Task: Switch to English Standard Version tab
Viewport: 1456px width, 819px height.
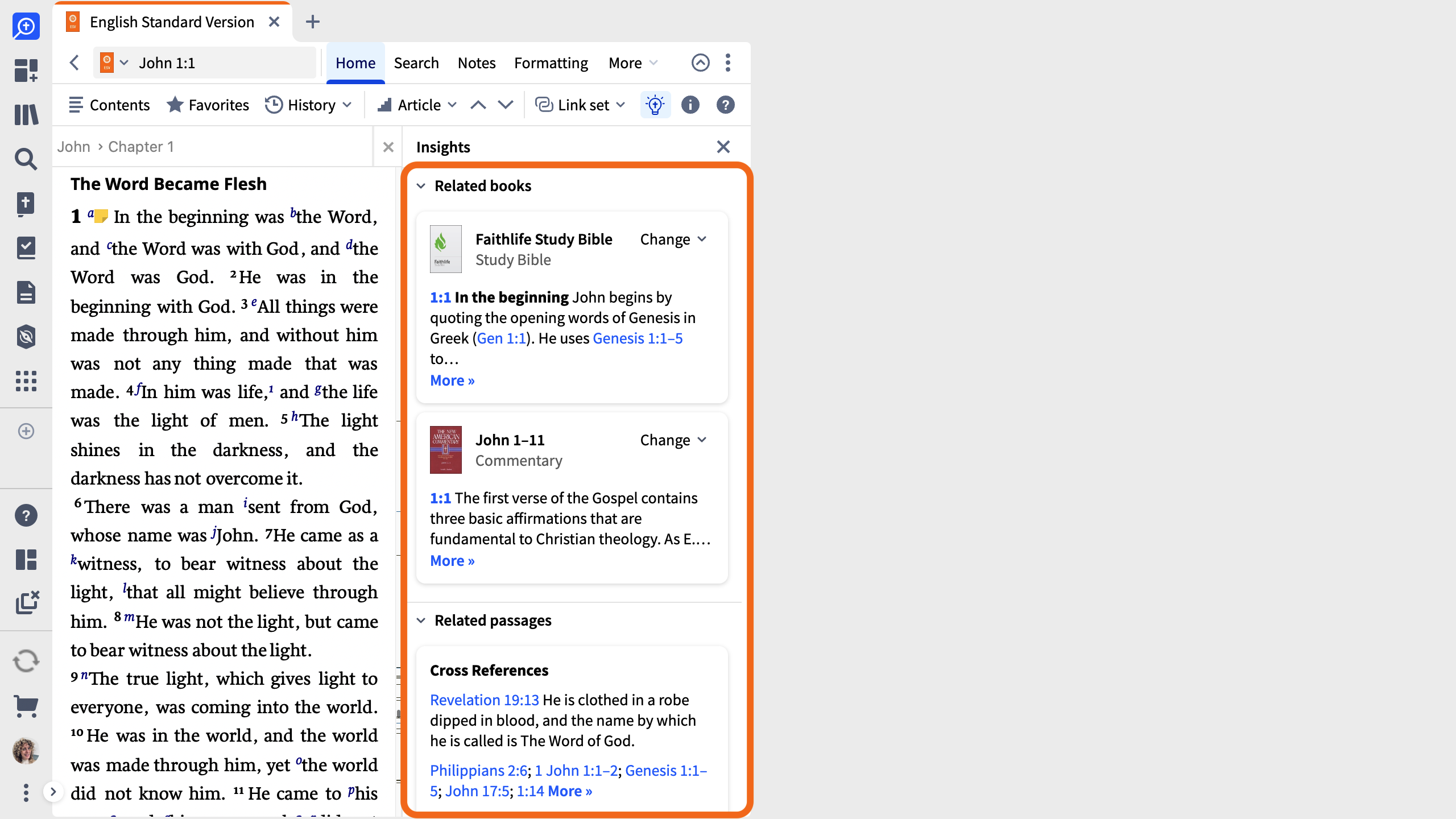Action: pos(171,22)
